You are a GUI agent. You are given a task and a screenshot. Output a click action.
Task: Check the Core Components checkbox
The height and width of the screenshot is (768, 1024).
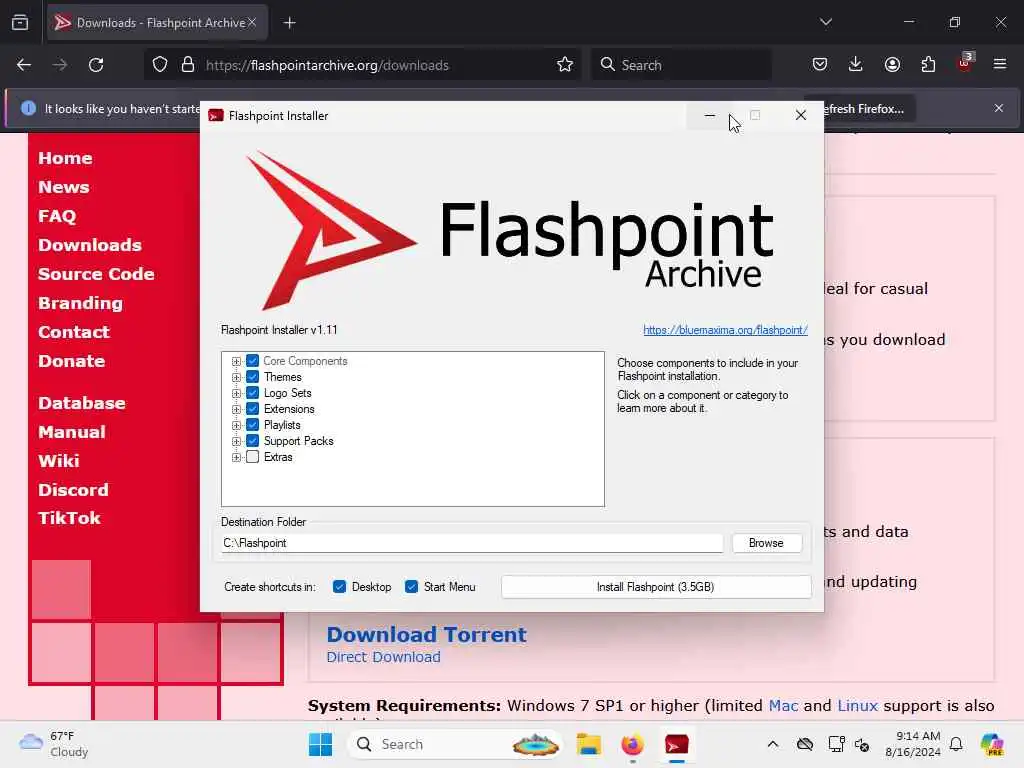[253, 361]
